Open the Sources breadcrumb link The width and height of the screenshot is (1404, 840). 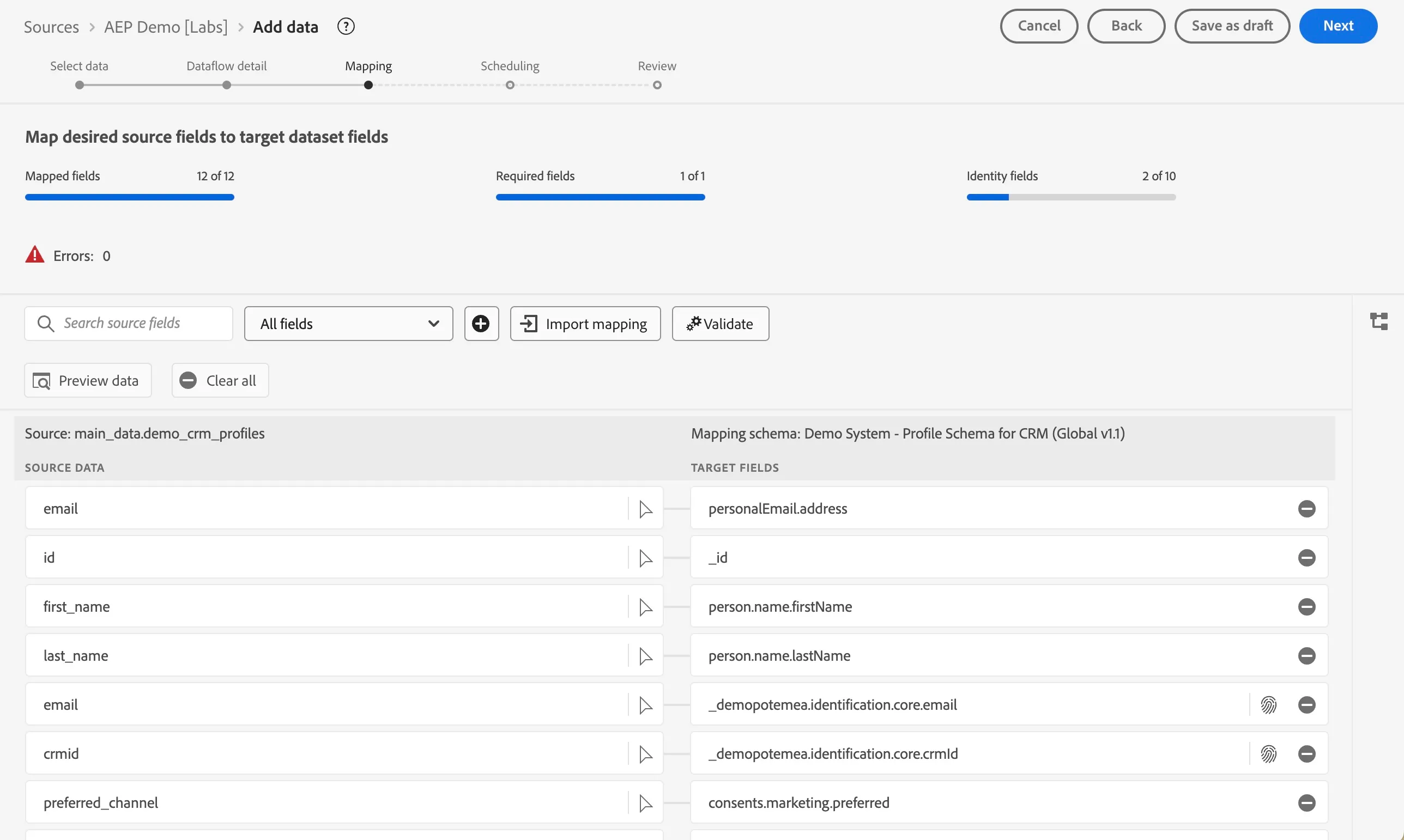pyautogui.click(x=51, y=27)
